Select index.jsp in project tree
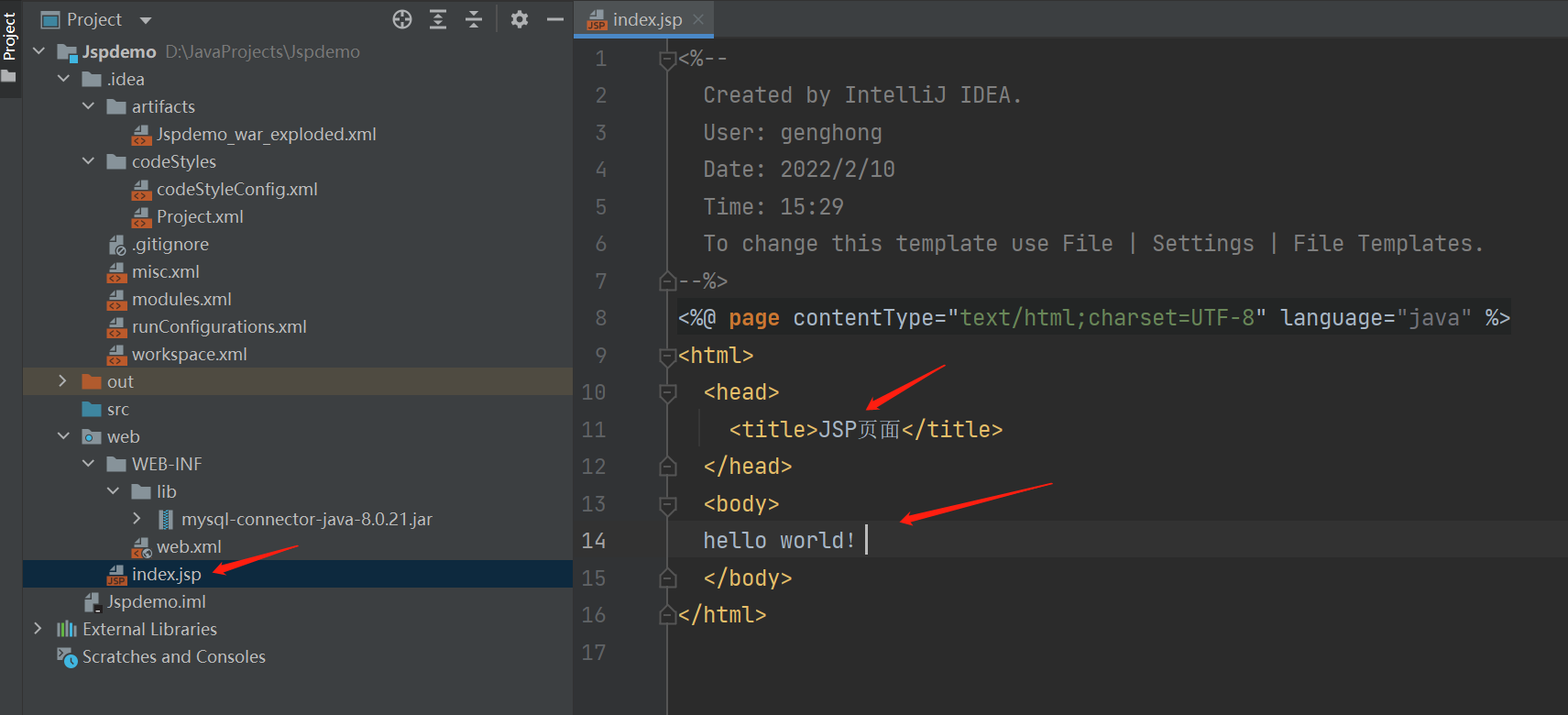This screenshot has width=1568, height=715. tap(166, 574)
